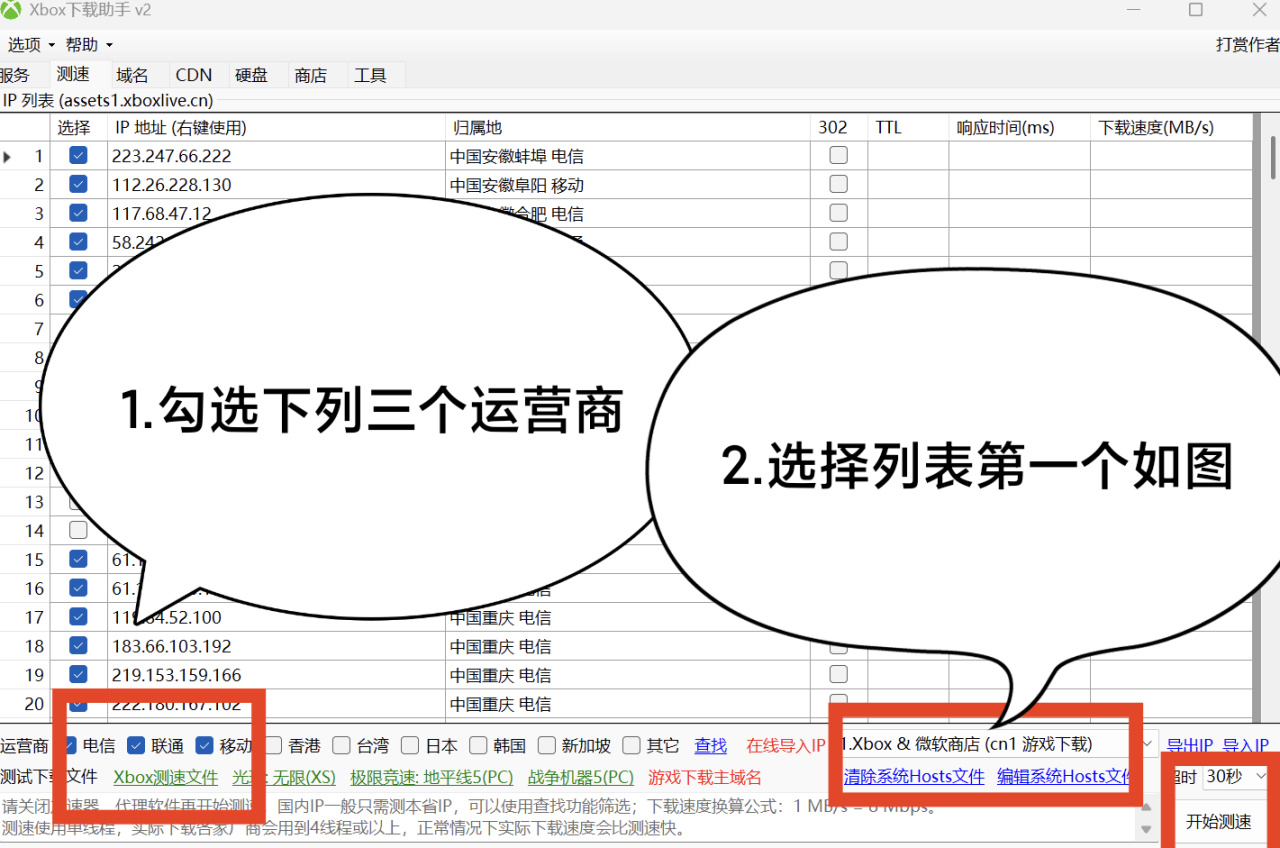1280x848 pixels.
Task: Click the notes box scroll down arrow
Action: [x=1148, y=831]
